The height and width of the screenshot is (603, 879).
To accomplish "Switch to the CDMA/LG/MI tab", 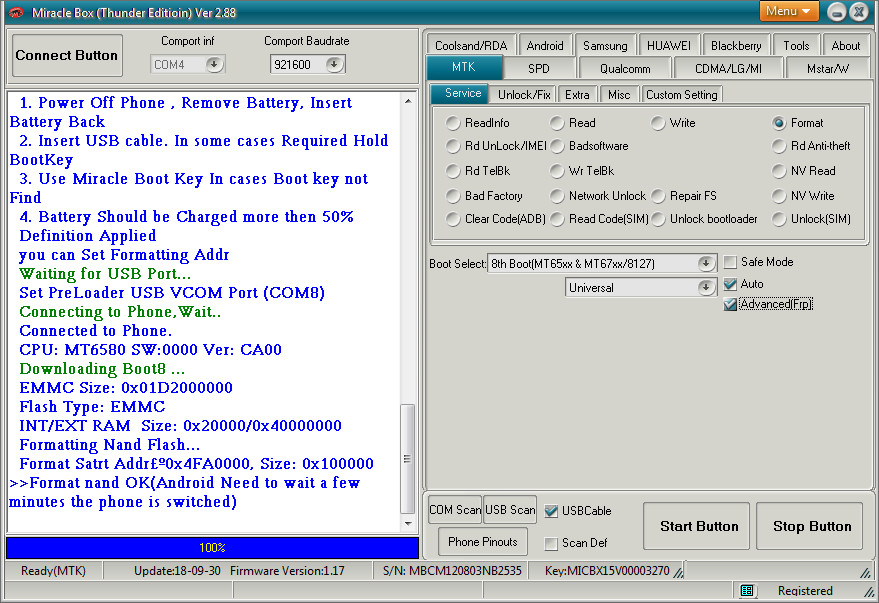I will (x=728, y=68).
